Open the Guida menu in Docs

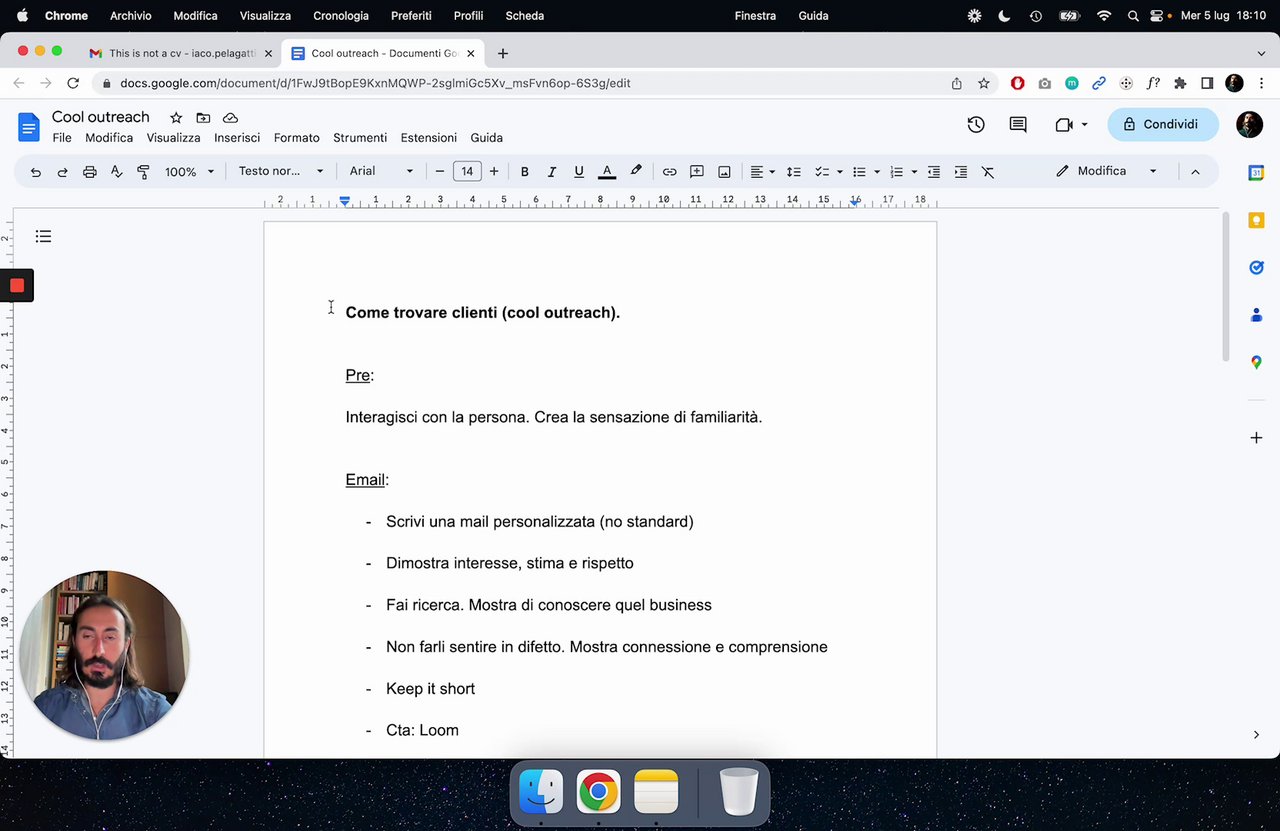[x=487, y=138]
